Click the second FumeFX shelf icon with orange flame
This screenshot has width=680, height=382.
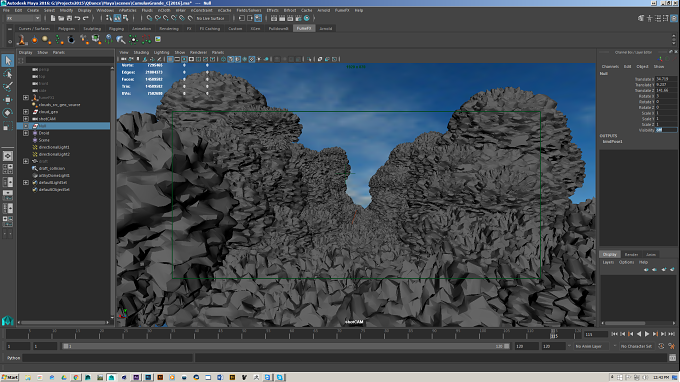tap(34, 39)
